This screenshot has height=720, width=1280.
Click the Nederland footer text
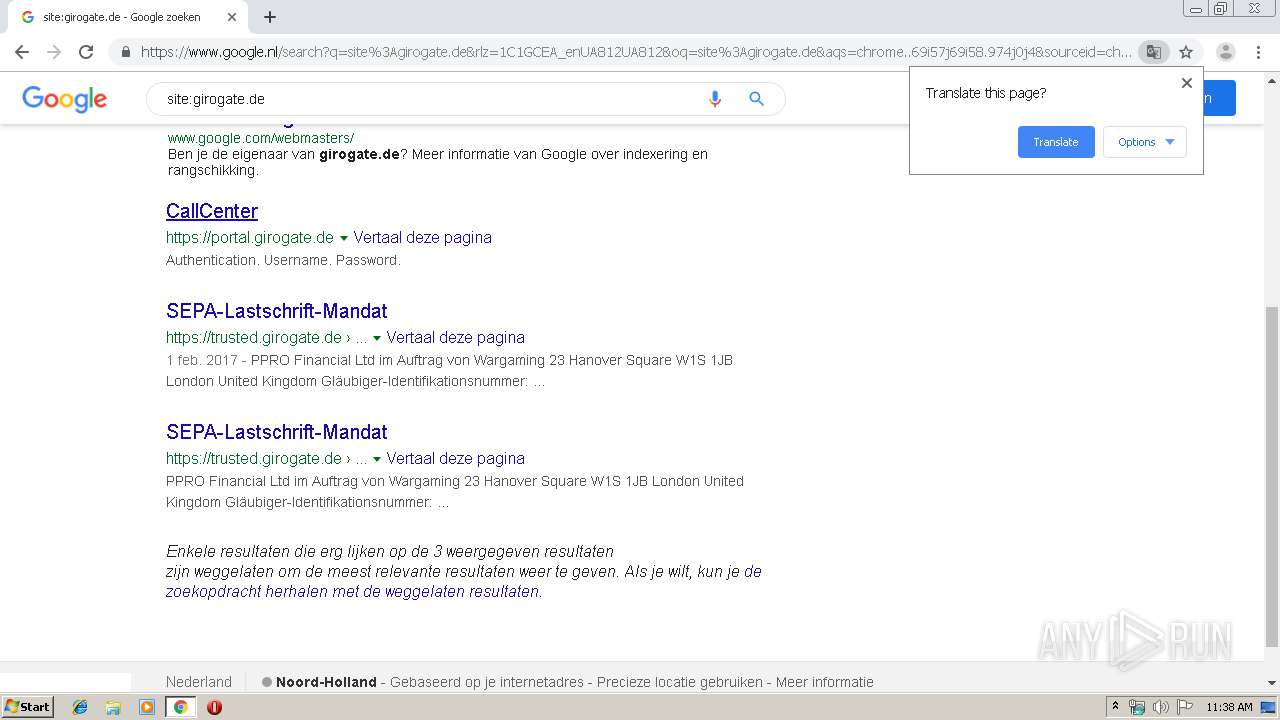pos(199,682)
